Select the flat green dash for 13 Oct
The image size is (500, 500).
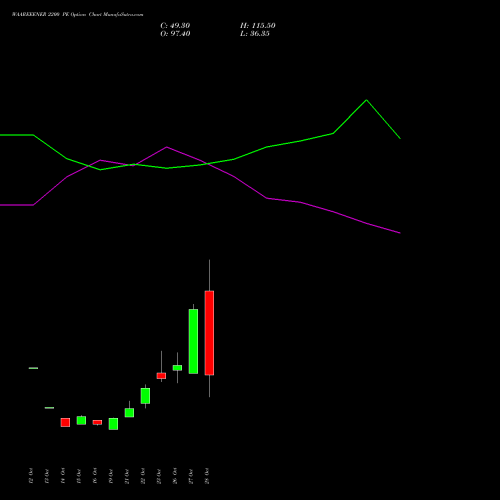pos(49,408)
